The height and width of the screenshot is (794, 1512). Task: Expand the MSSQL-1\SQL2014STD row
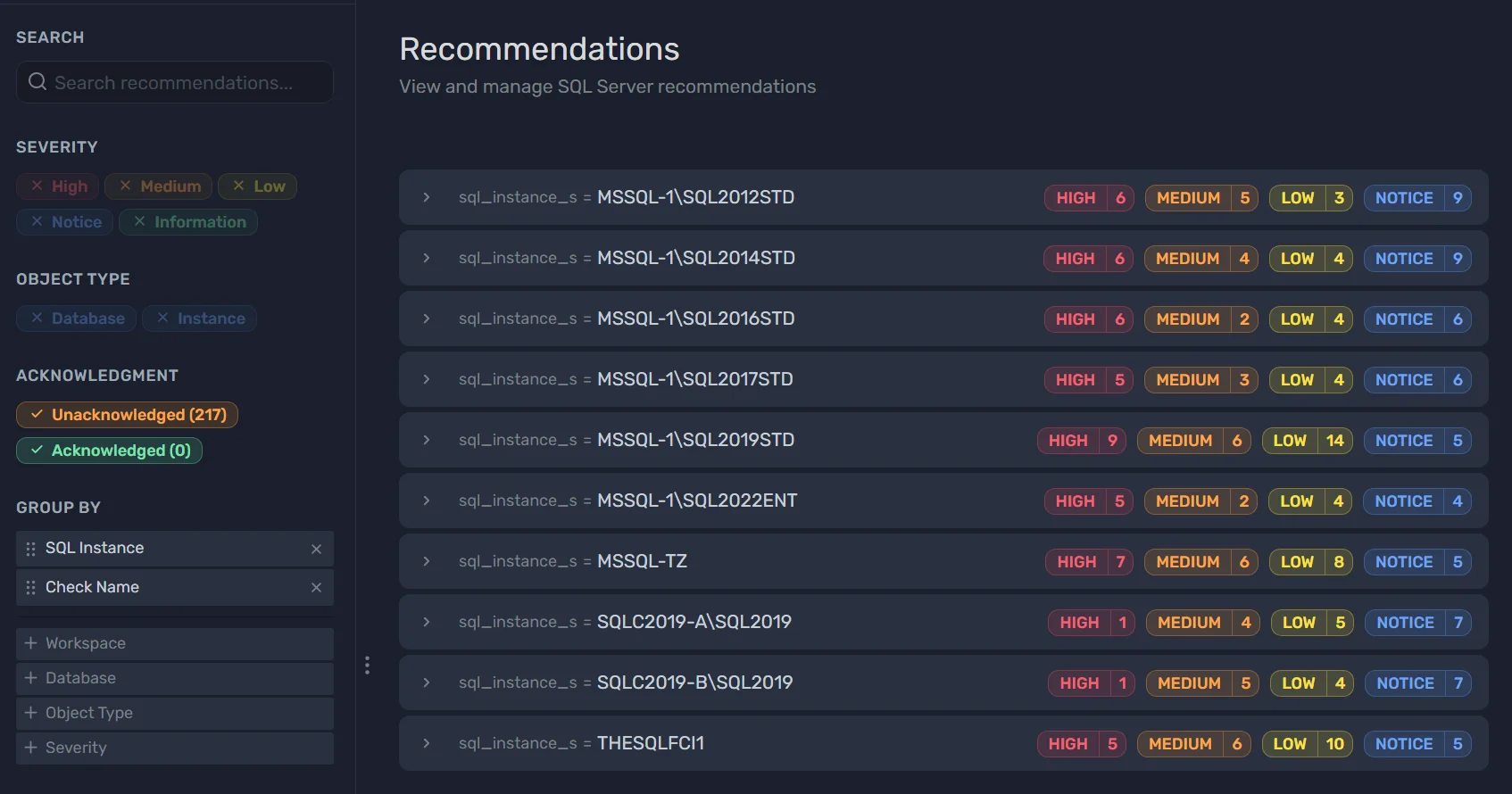pyautogui.click(x=427, y=258)
